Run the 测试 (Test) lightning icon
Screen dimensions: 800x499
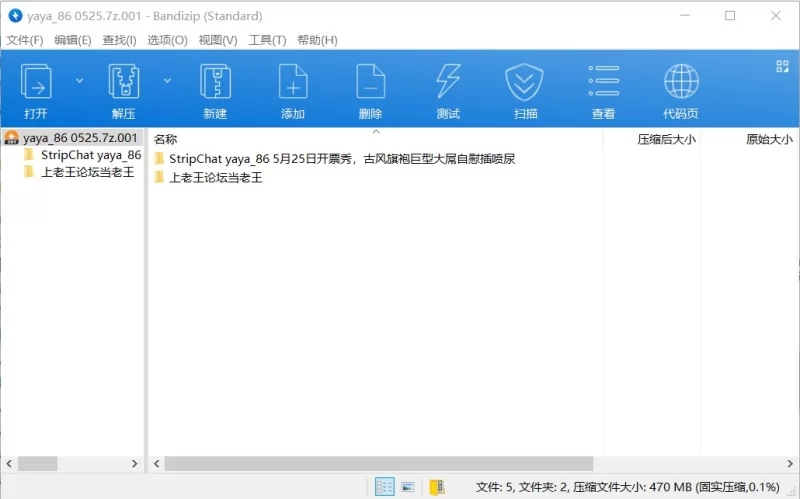[x=448, y=82]
